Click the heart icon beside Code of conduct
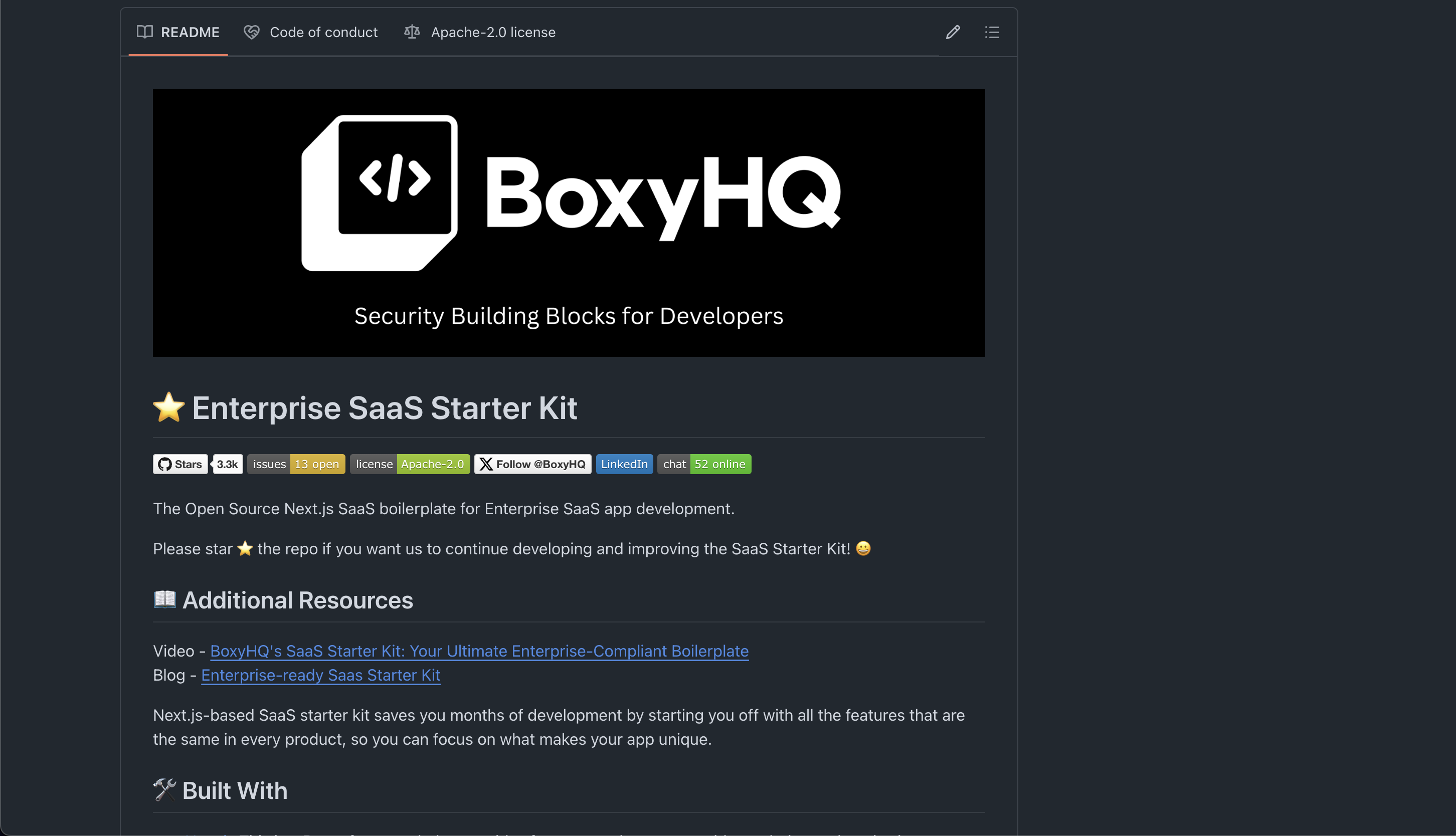 point(252,32)
